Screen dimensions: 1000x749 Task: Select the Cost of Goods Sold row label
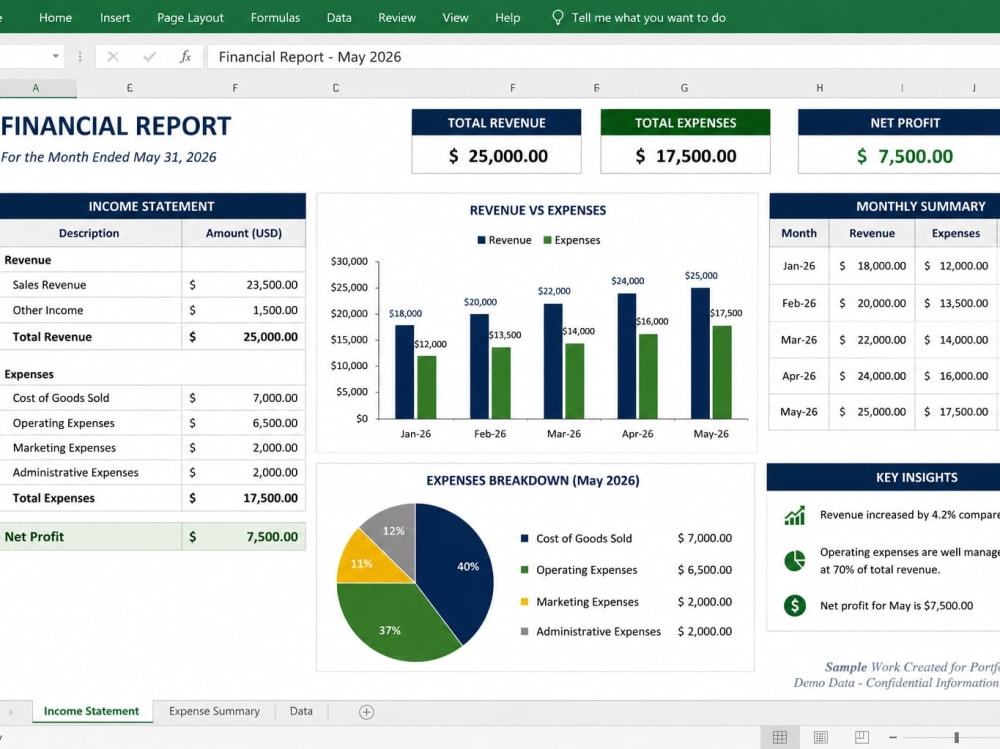click(x=61, y=398)
